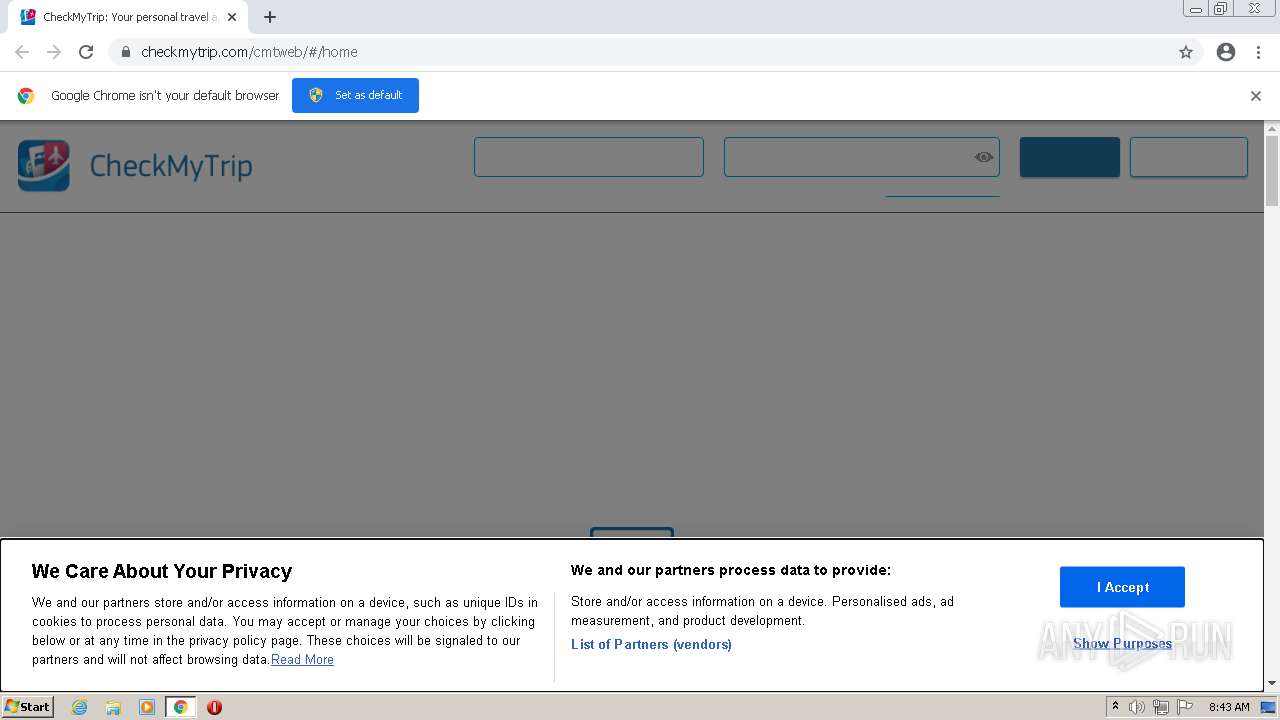Click the browser forward arrow
1280x720 pixels.
(54, 52)
